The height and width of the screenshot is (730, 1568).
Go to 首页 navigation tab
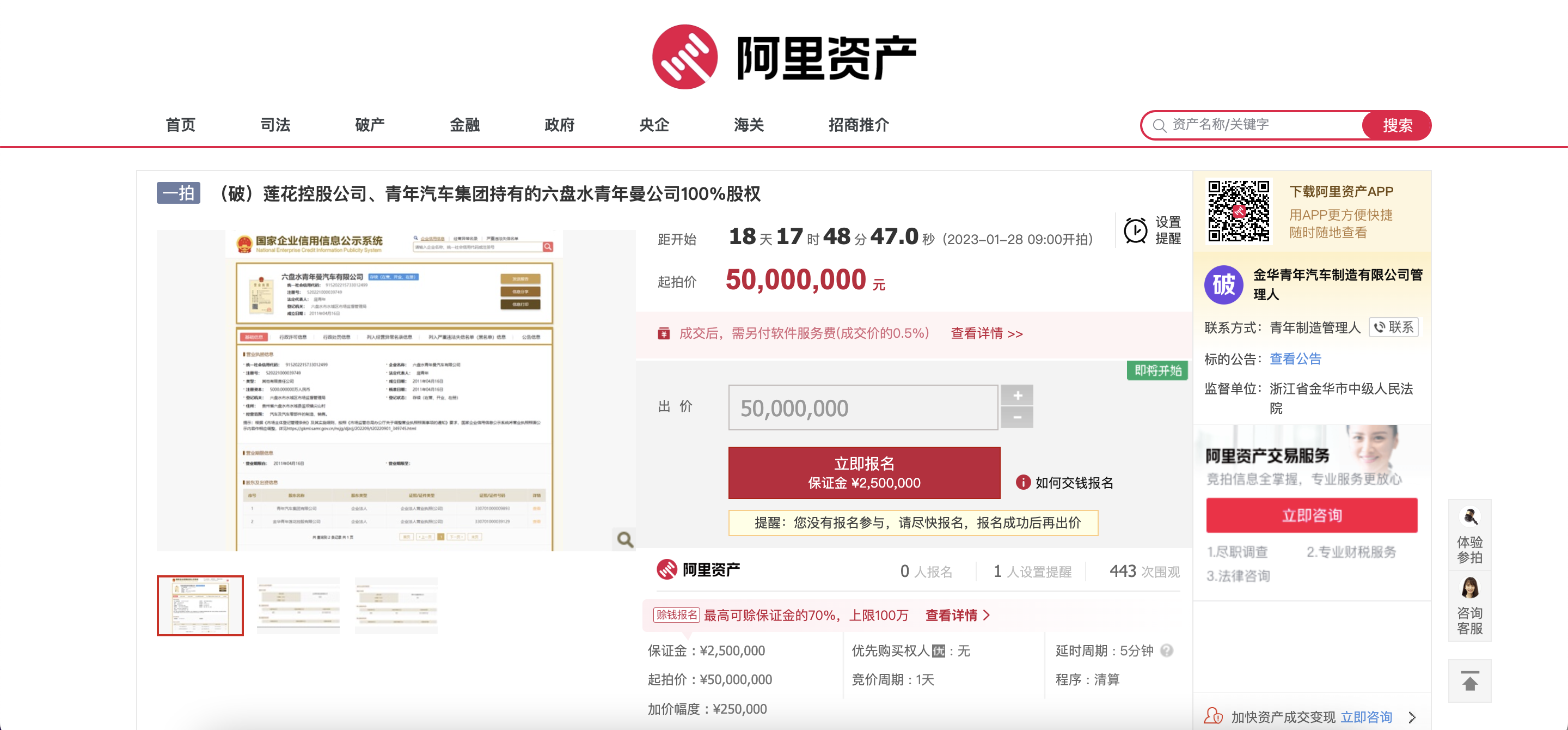(x=181, y=125)
